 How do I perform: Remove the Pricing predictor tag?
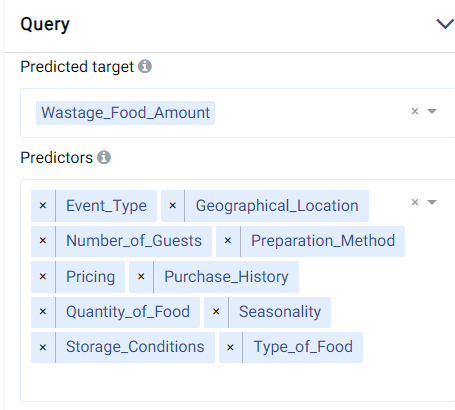(43, 277)
